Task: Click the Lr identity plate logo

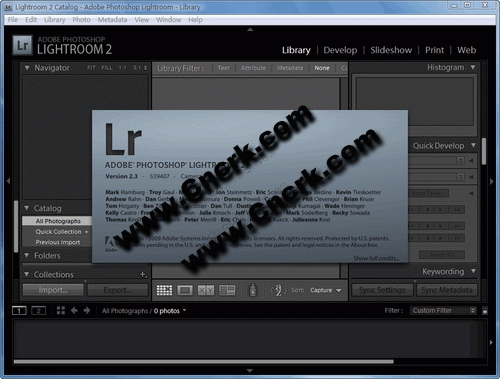Action: (x=23, y=45)
